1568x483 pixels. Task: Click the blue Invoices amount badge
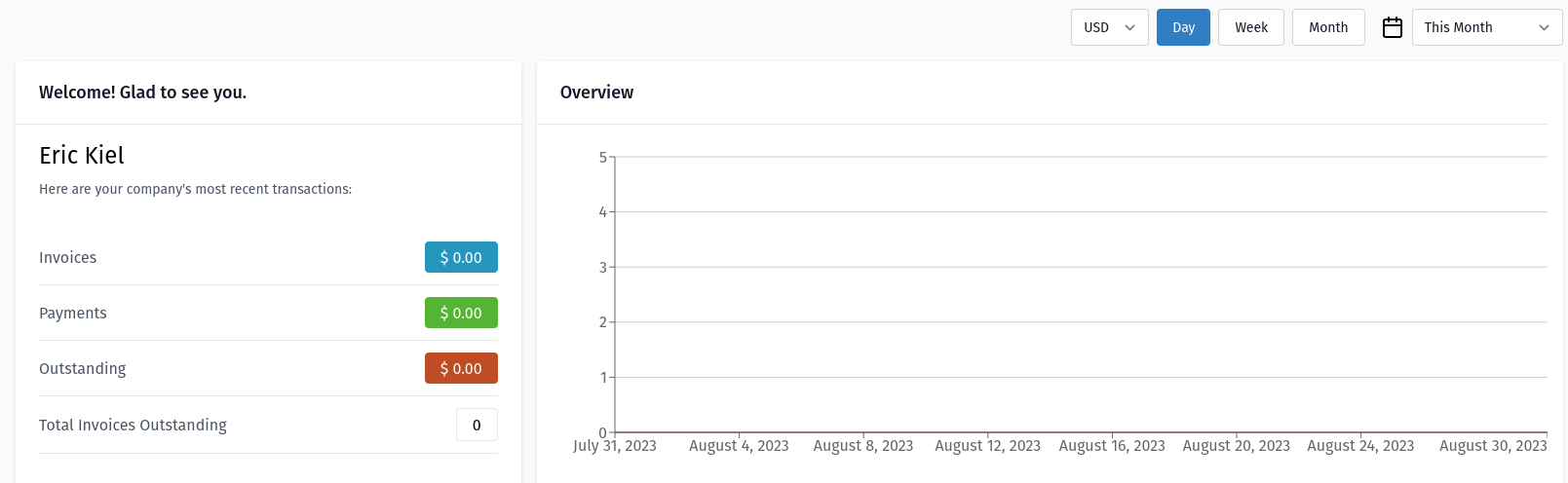tap(461, 257)
